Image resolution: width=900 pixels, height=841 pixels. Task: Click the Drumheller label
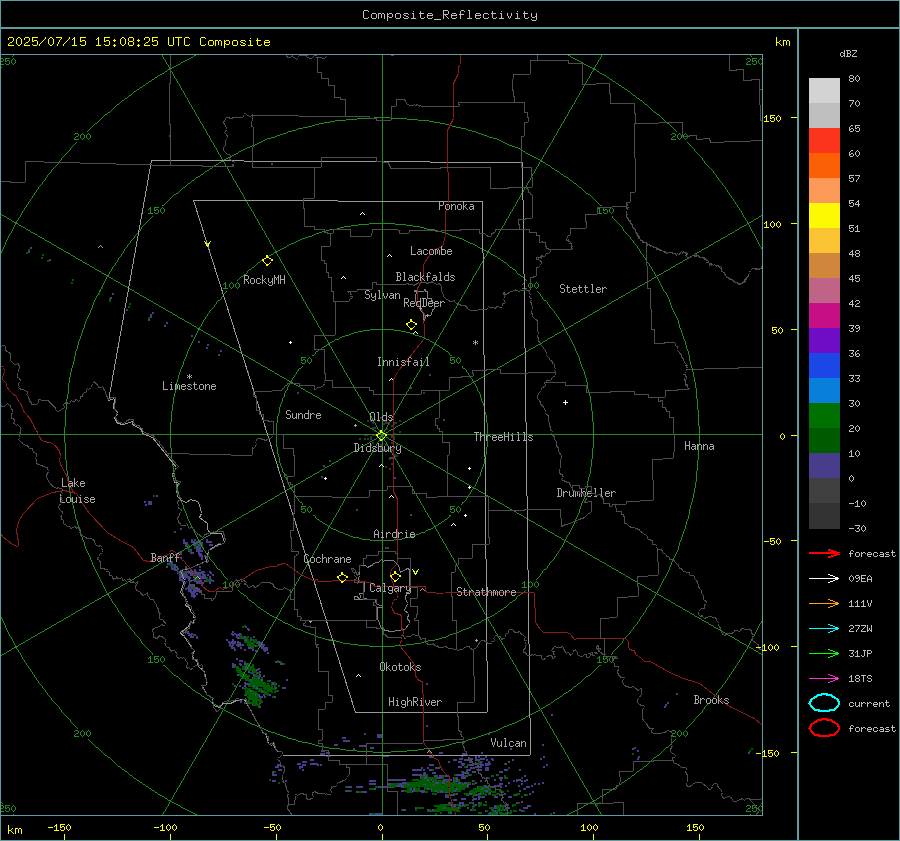pyautogui.click(x=586, y=493)
